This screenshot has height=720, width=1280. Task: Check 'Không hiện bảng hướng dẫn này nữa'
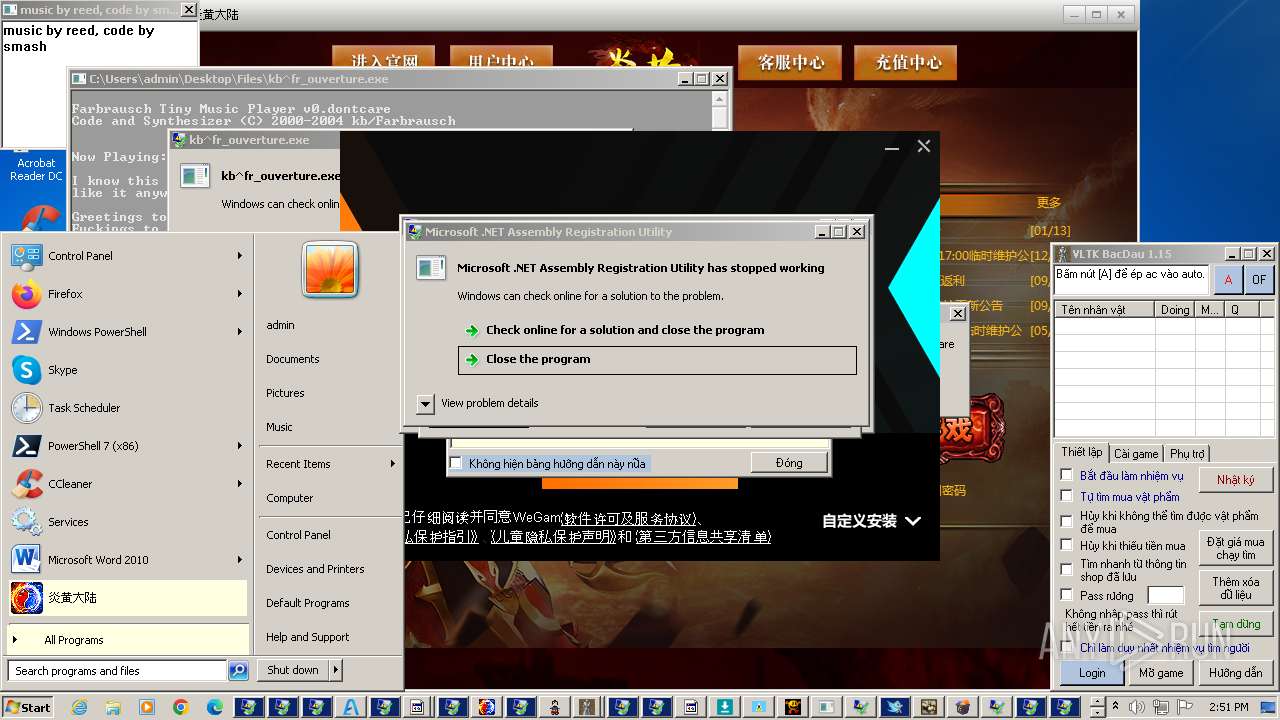(x=456, y=463)
